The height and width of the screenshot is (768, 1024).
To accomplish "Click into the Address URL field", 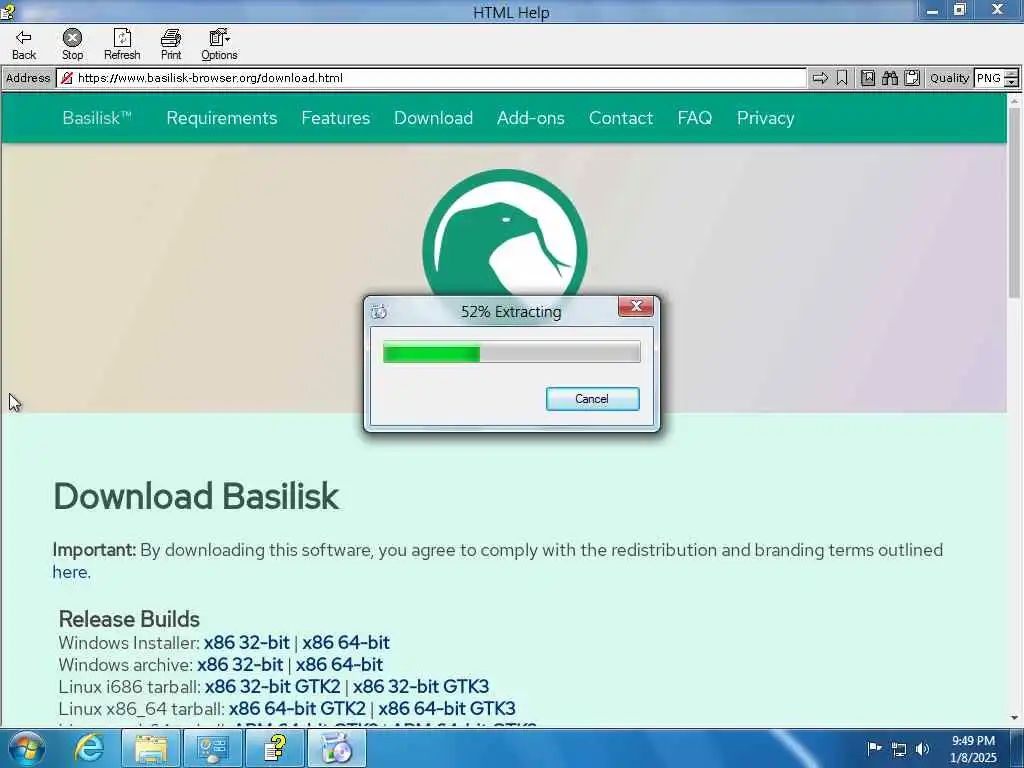I will point(431,78).
